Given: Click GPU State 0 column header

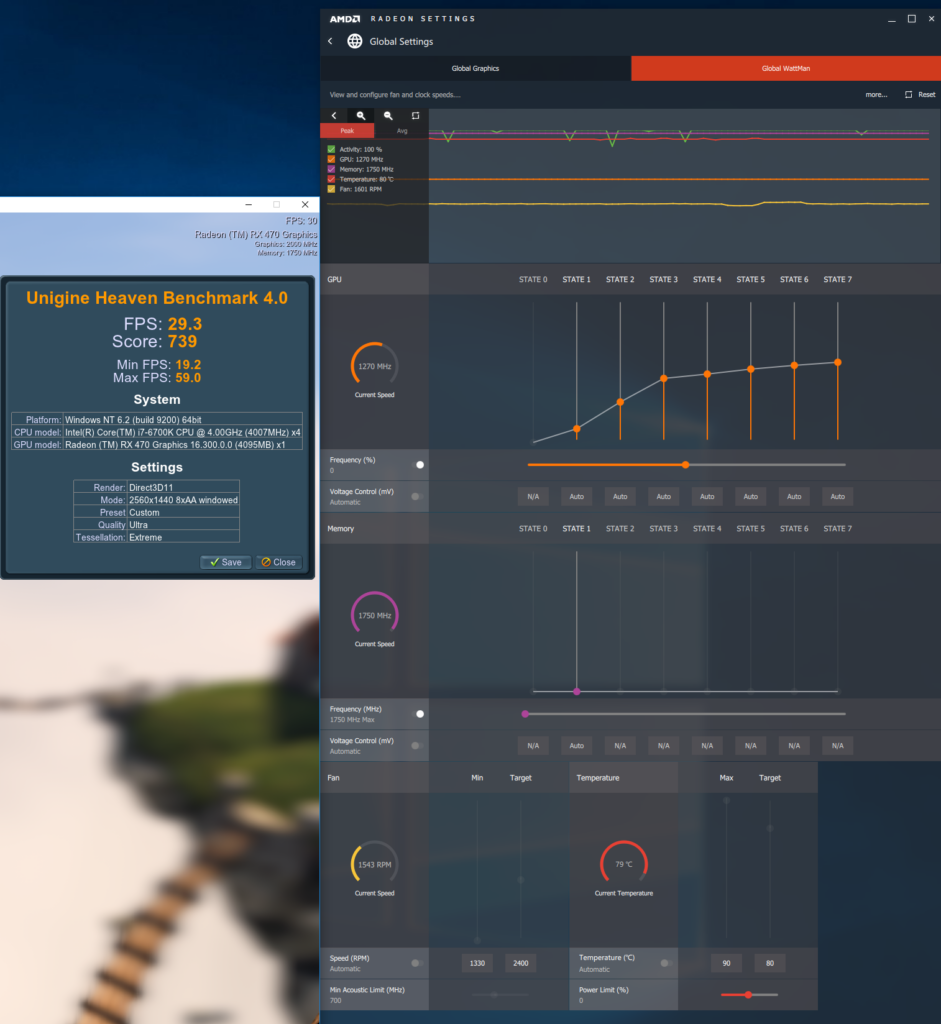Looking at the screenshot, I should [533, 280].
